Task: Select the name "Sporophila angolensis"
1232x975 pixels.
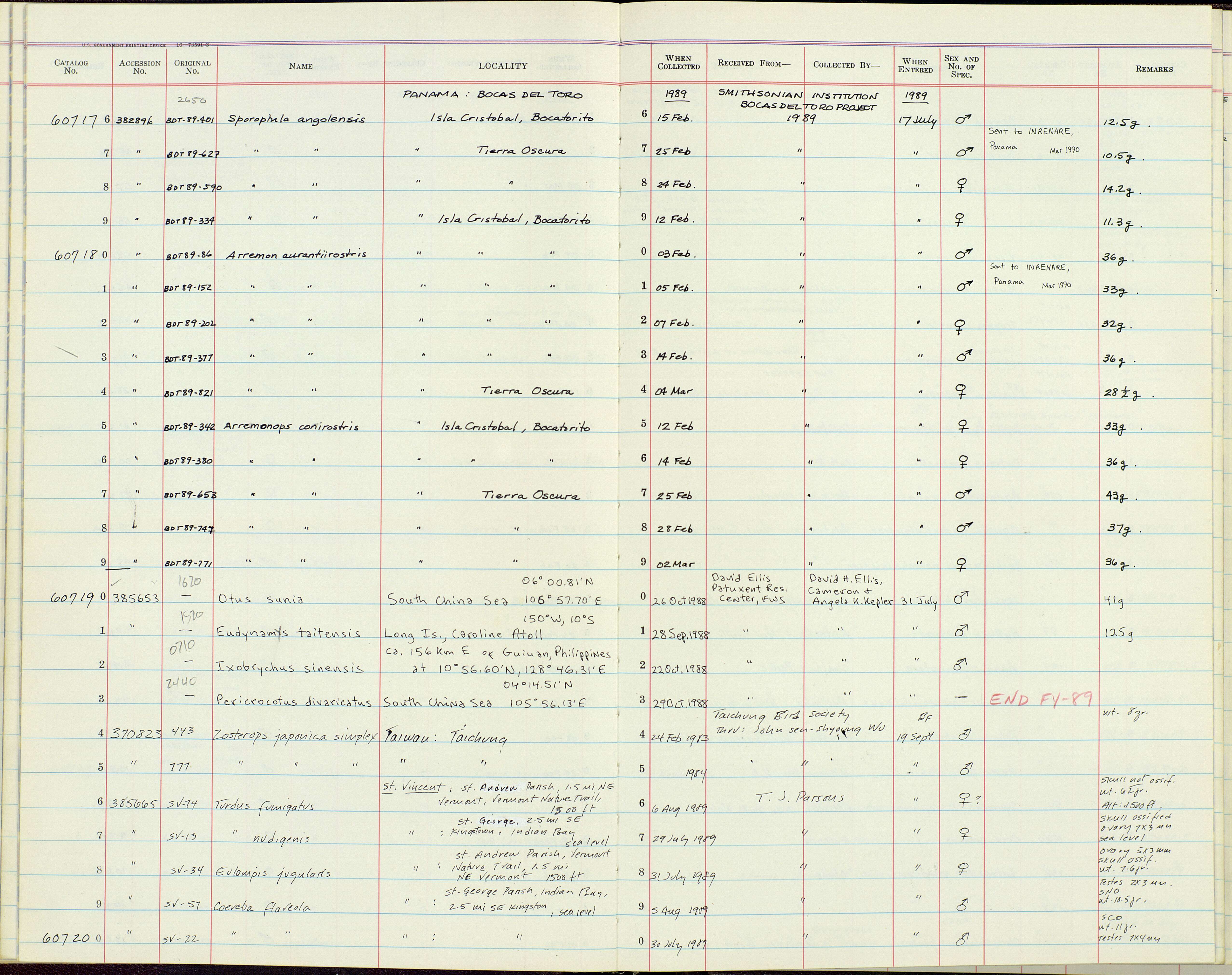Action: click(x=296, y=119)
